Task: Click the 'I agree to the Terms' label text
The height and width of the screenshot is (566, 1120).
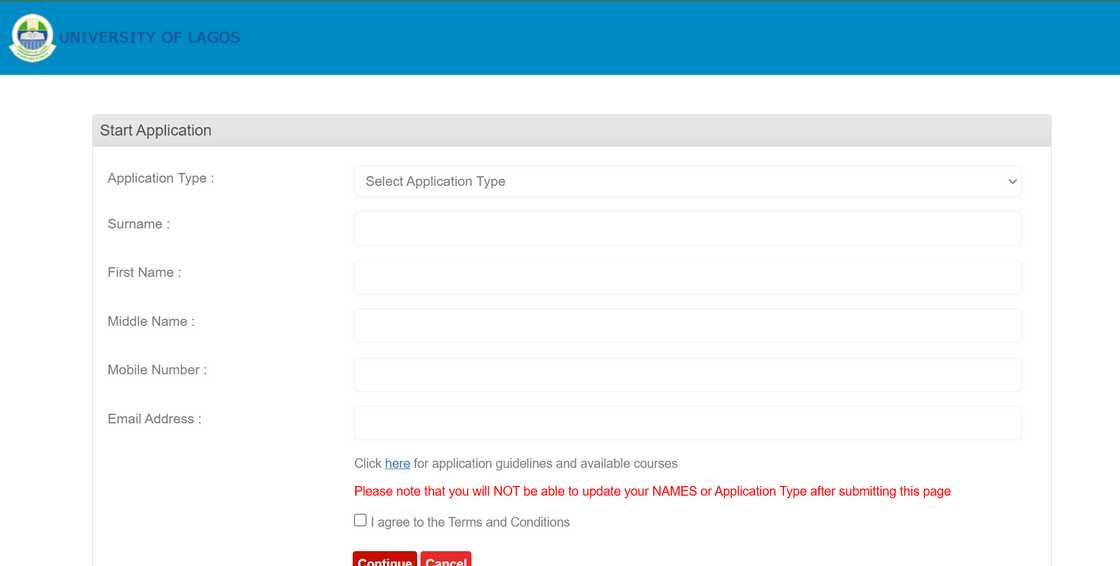Action: click(x=470, y=522)
